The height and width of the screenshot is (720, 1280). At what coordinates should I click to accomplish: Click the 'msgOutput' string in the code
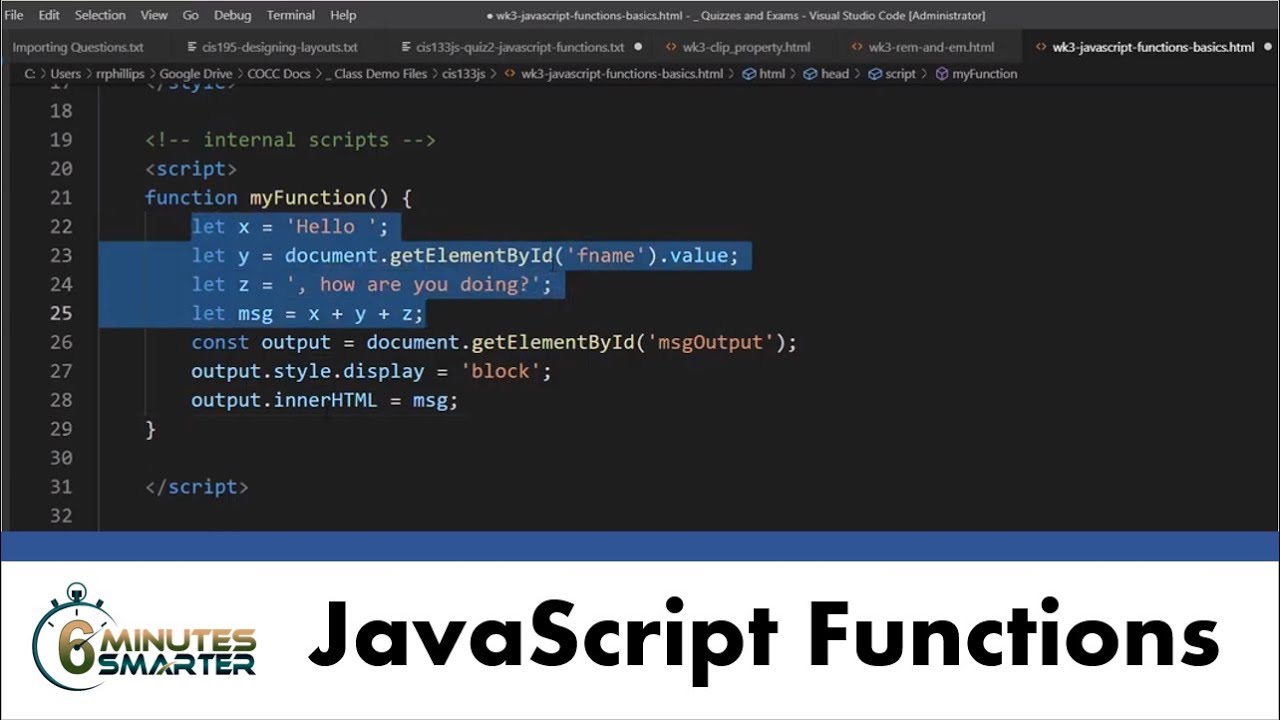(x=710, y=342)
